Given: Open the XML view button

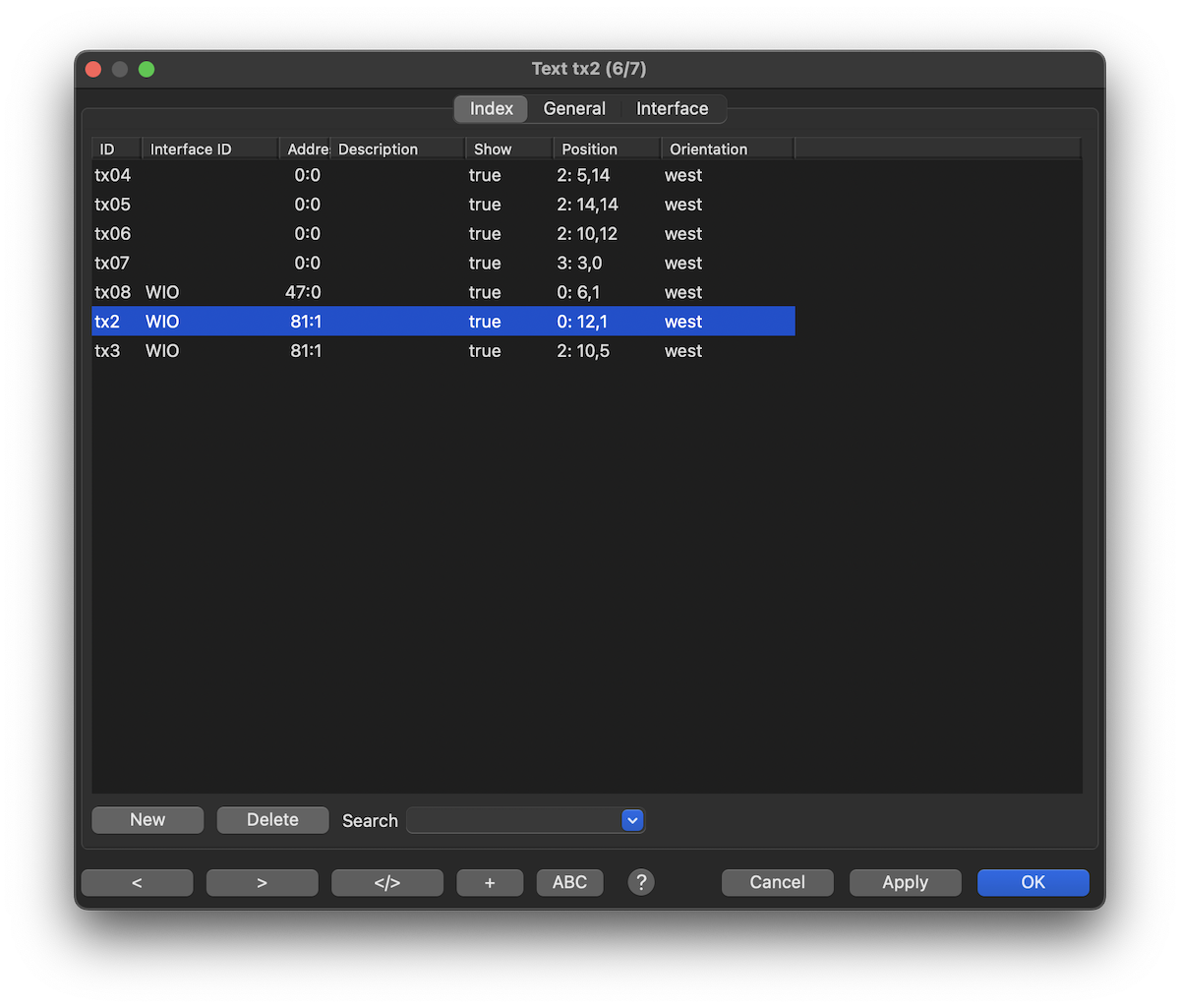Looking at the screenshot, I should coord(387,882).
